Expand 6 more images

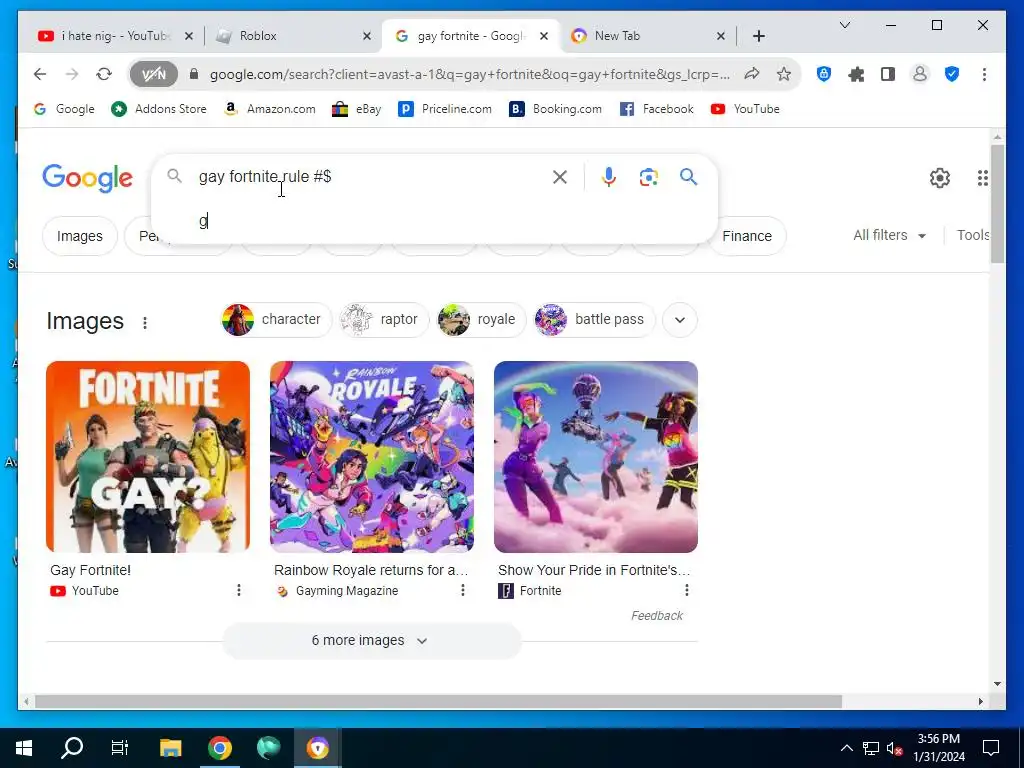[372, 641]
